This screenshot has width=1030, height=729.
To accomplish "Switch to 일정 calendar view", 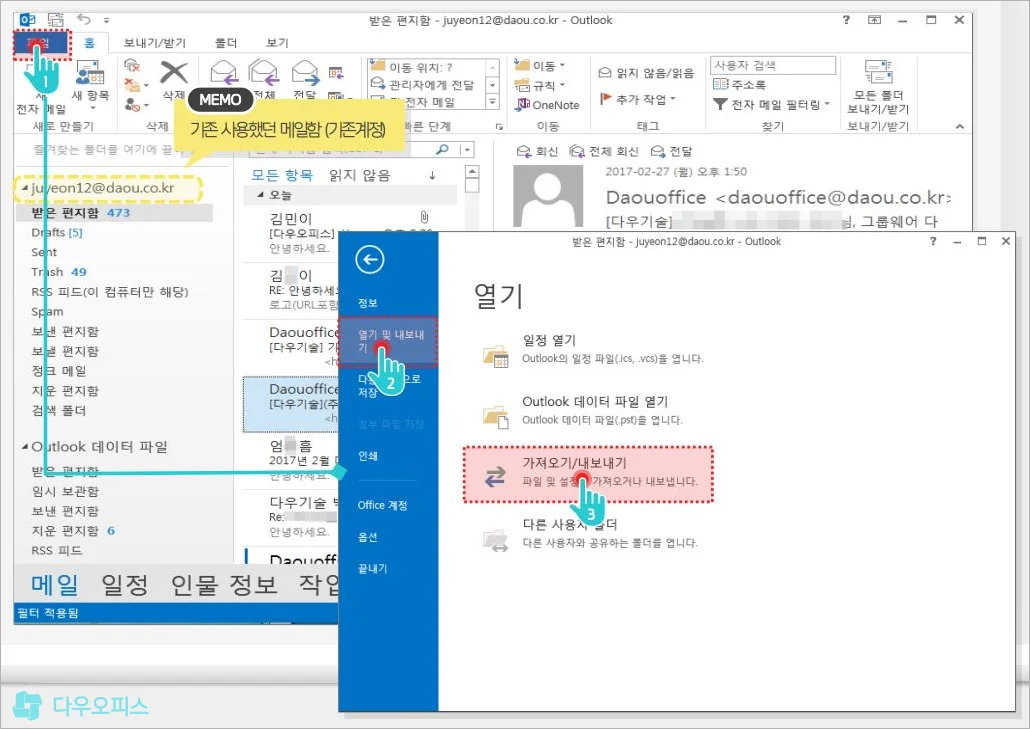I will tap(125, 584).
